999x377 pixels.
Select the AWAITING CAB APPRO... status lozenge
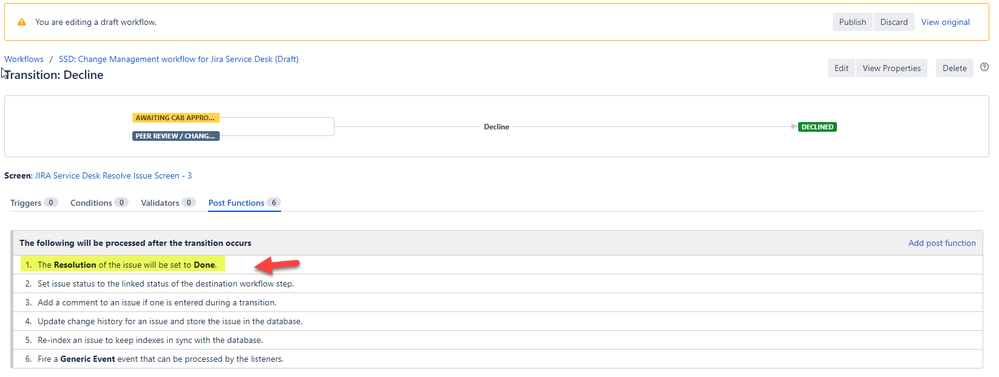[x=176, y=118]
